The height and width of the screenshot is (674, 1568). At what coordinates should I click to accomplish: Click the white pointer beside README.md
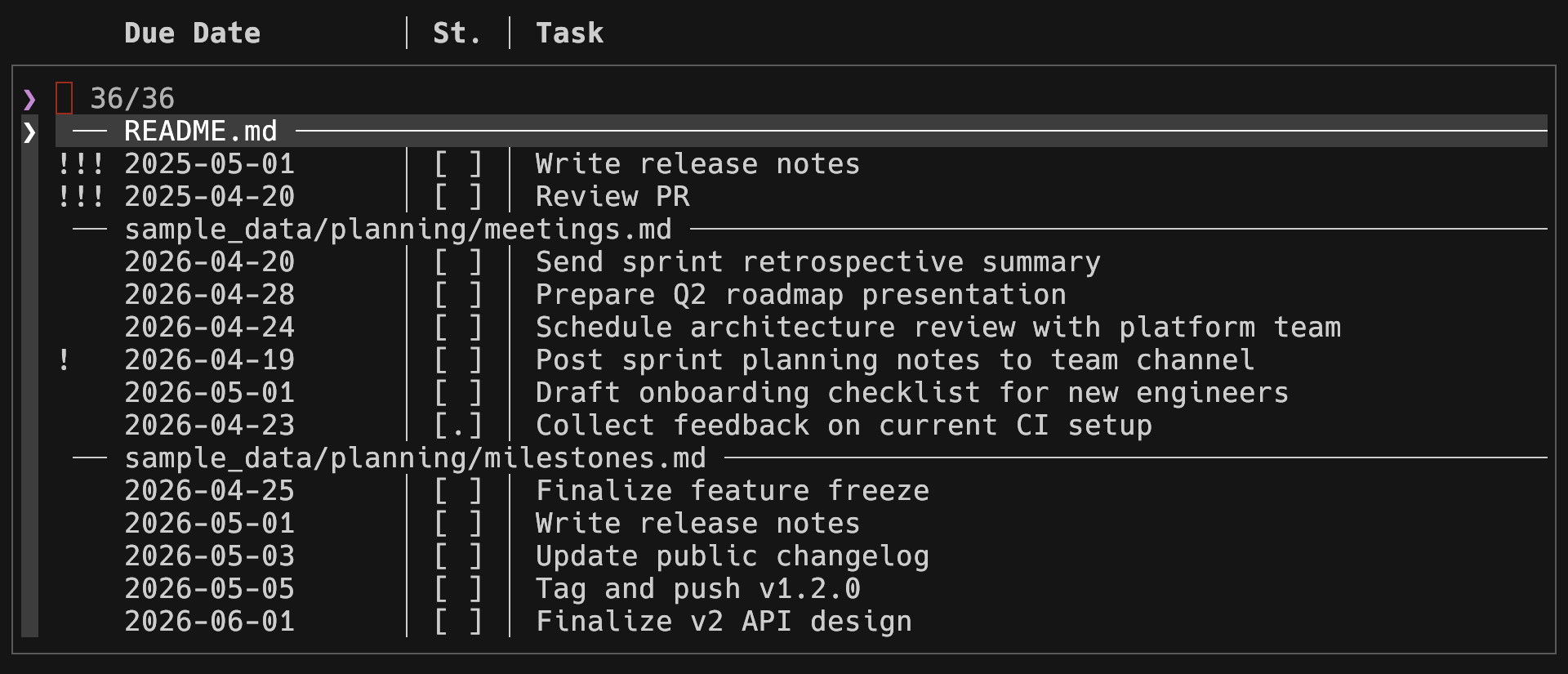[29, 132]
